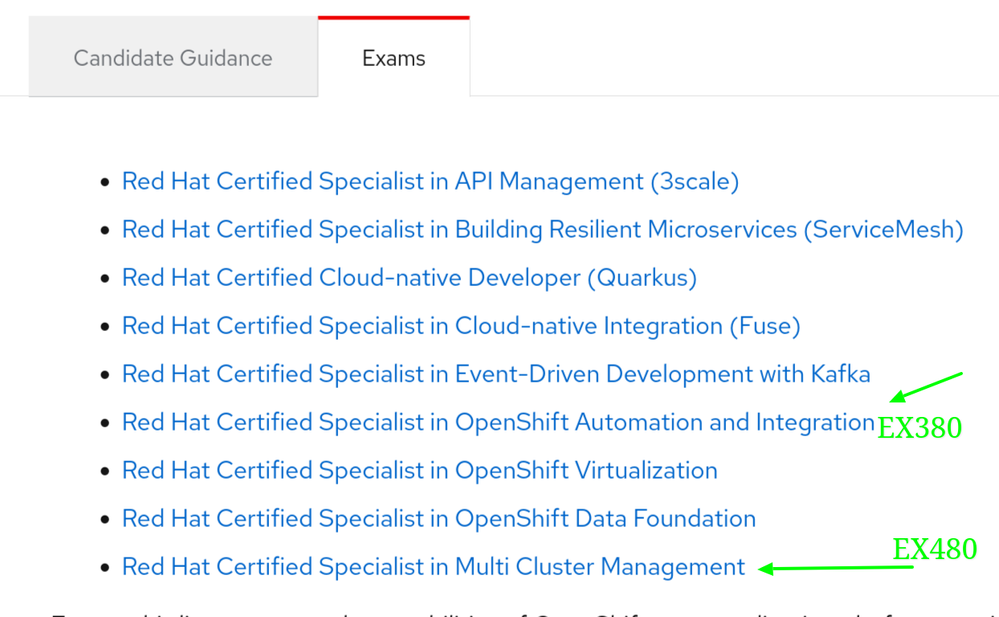This screenshot has width=999, height=617.
Task: Follow the Event-Driven Development with Kafka link
Action: [x=496, y=374]
